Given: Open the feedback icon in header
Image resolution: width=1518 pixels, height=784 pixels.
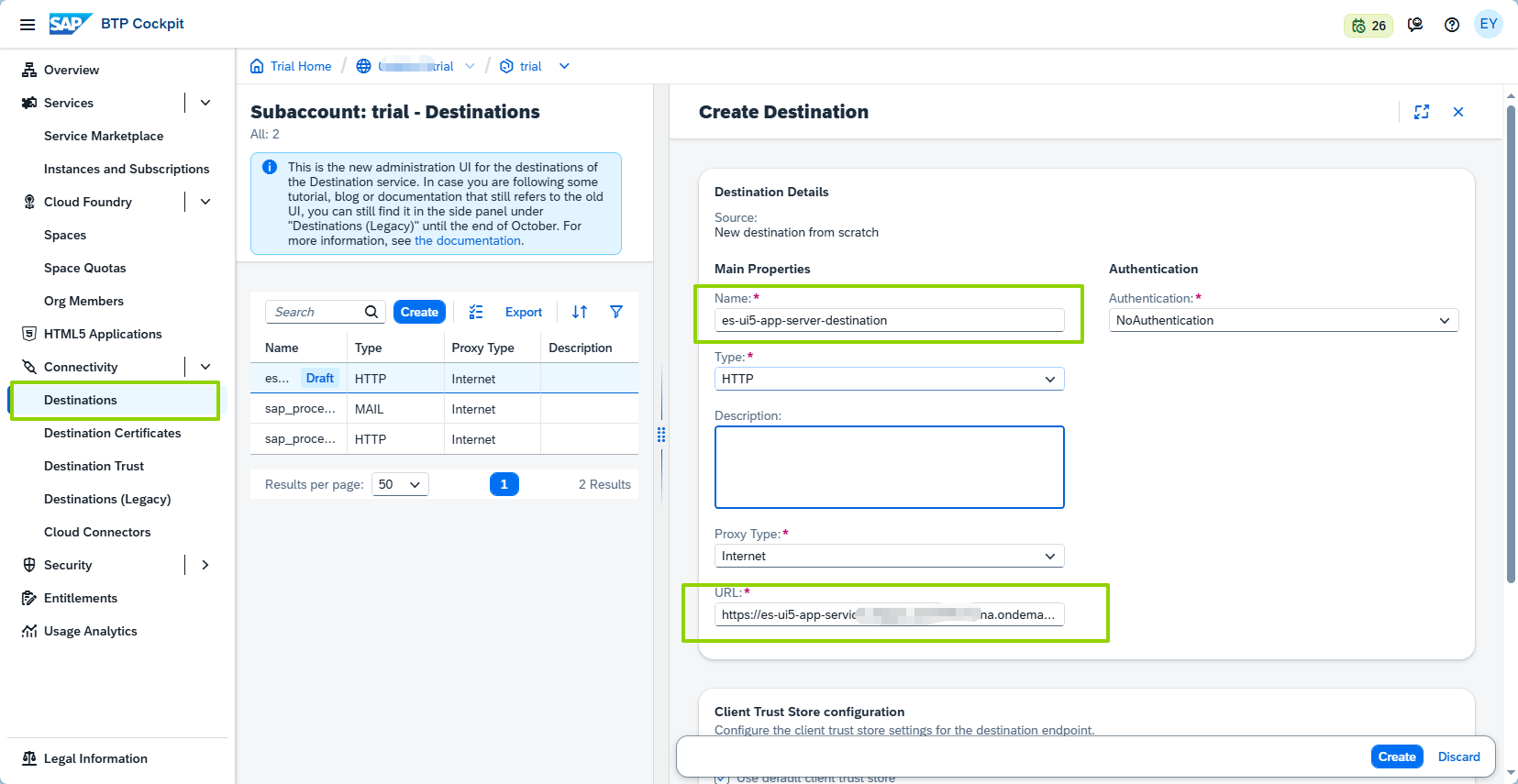Looking at the screenshot, I should pos(1415,25).
